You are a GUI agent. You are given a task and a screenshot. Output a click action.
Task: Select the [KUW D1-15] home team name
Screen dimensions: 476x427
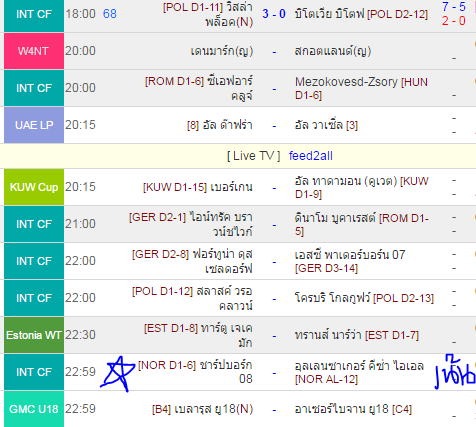198,187
